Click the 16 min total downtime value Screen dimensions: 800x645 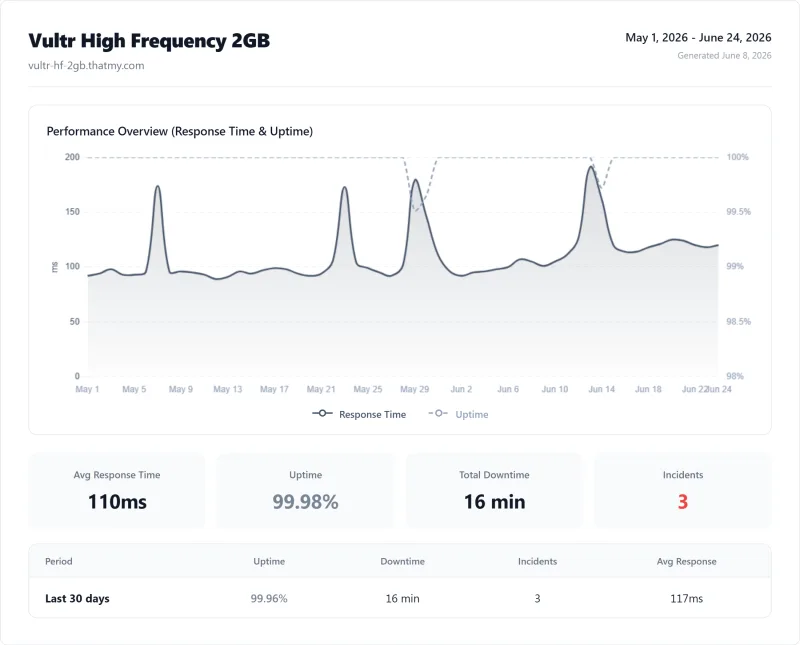[494, 502]
